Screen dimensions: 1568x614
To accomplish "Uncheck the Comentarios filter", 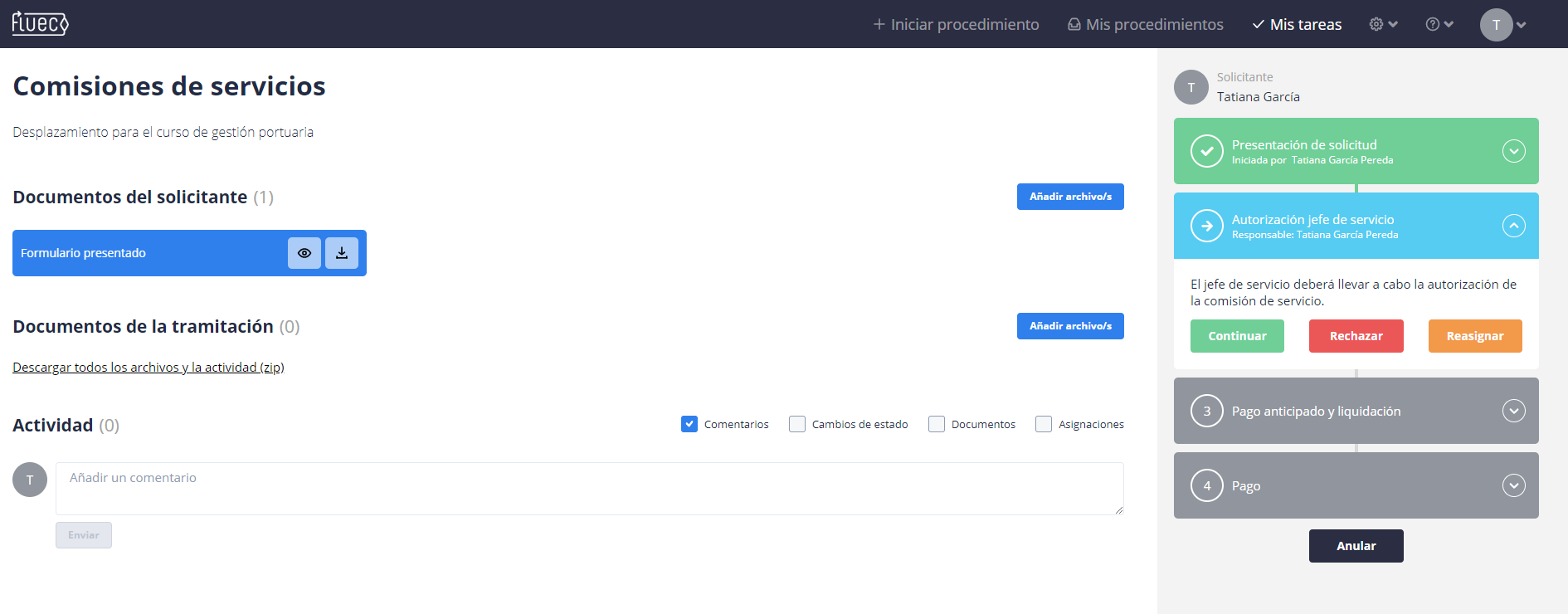I will pos(689,424).
